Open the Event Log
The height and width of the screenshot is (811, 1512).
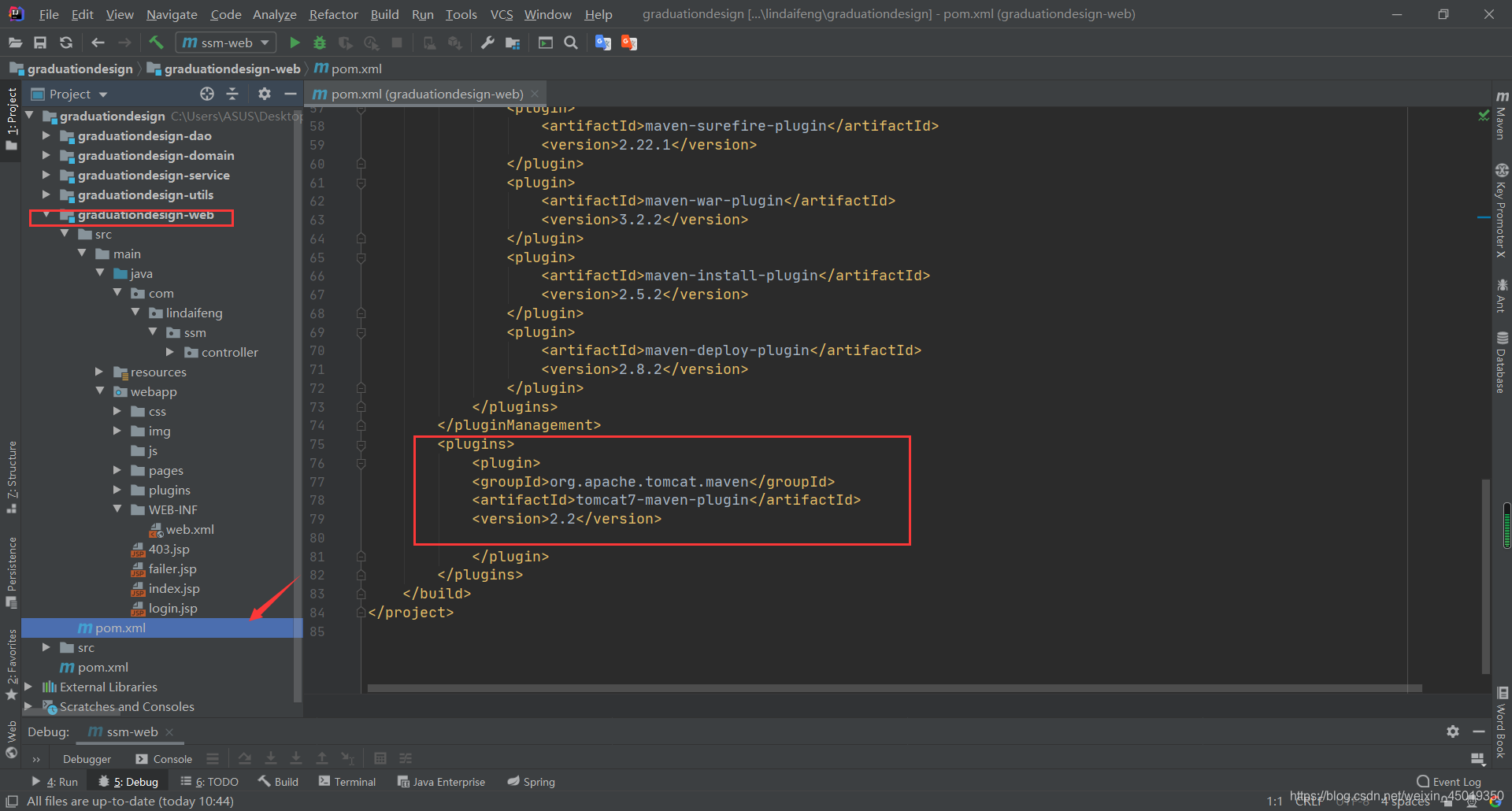pos(1449,782)
